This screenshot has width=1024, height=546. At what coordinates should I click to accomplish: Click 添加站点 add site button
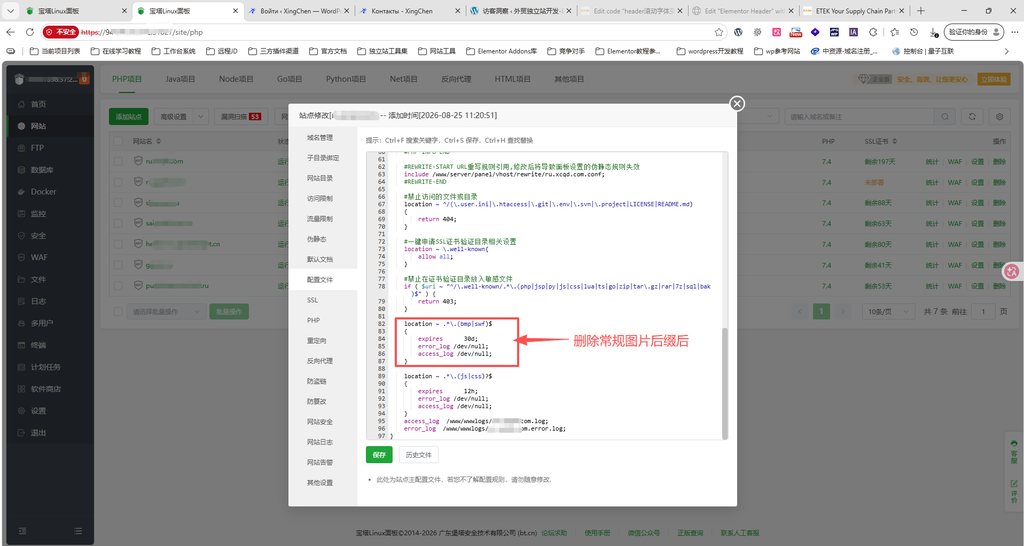(x=129, y=116)
